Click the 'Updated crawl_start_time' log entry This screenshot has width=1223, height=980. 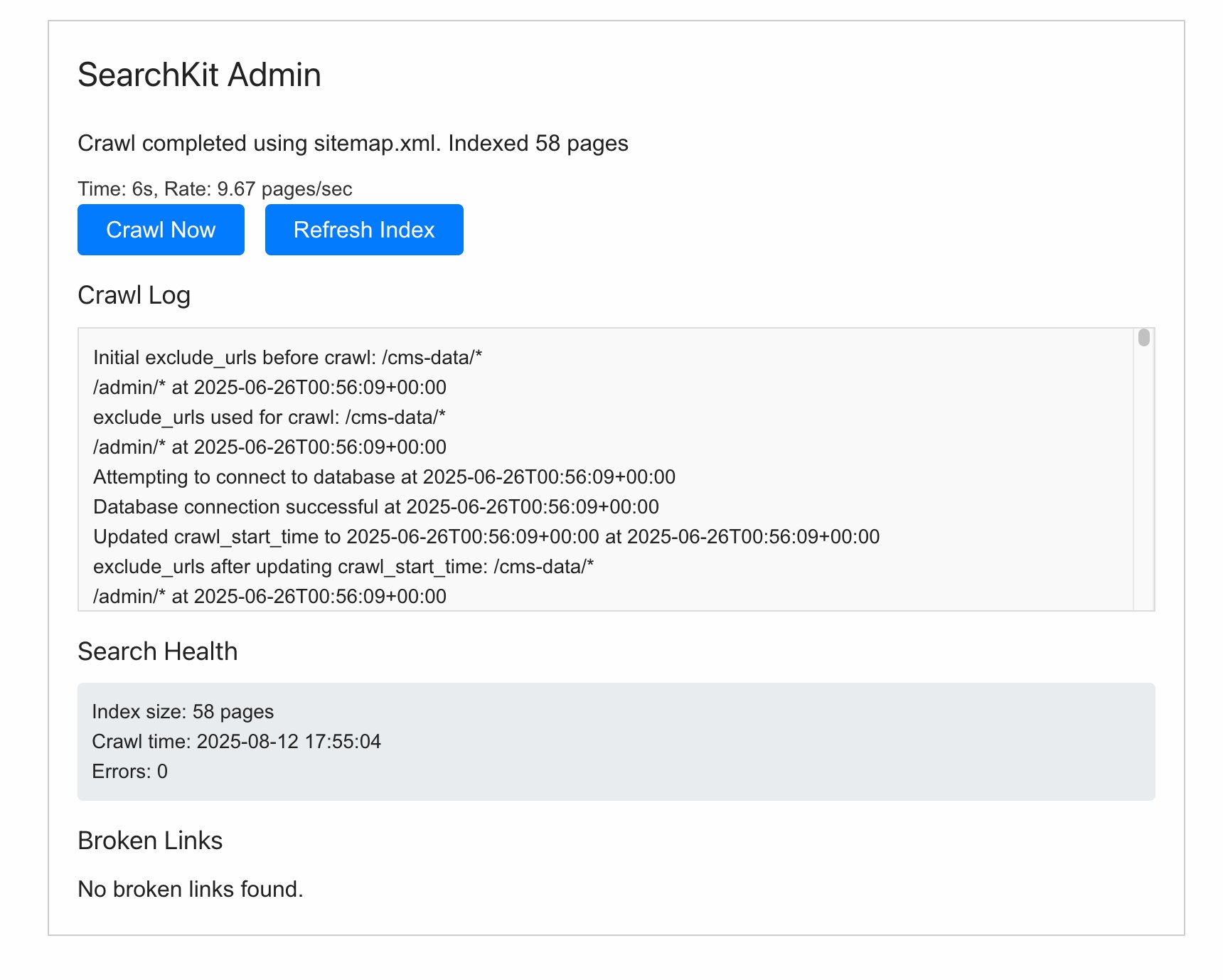[486, 536]
